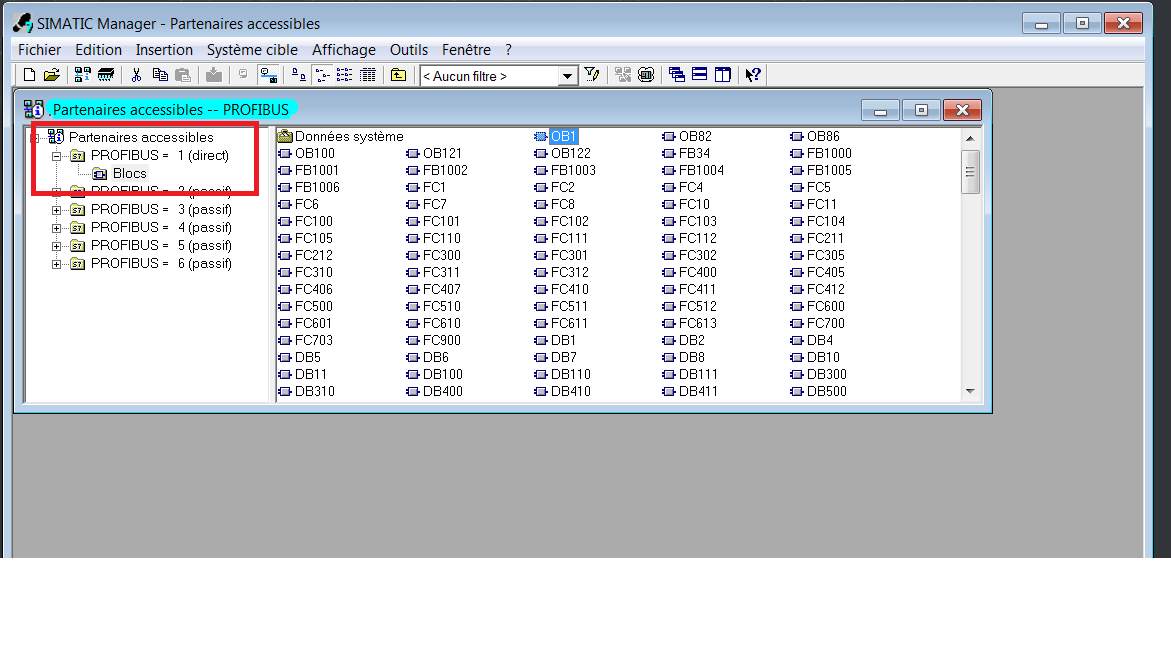Go up one level with folder icon
The height and width of the screenshot is (648, 1171).
[x=398, y=75]
